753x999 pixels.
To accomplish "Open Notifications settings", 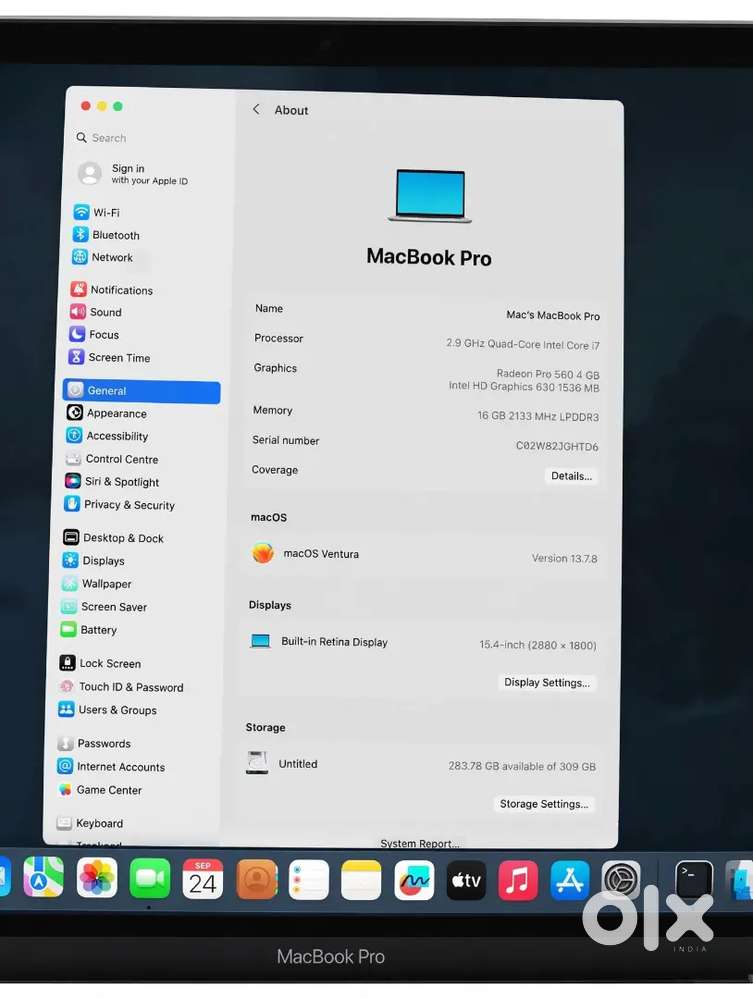I will [112, 290].
